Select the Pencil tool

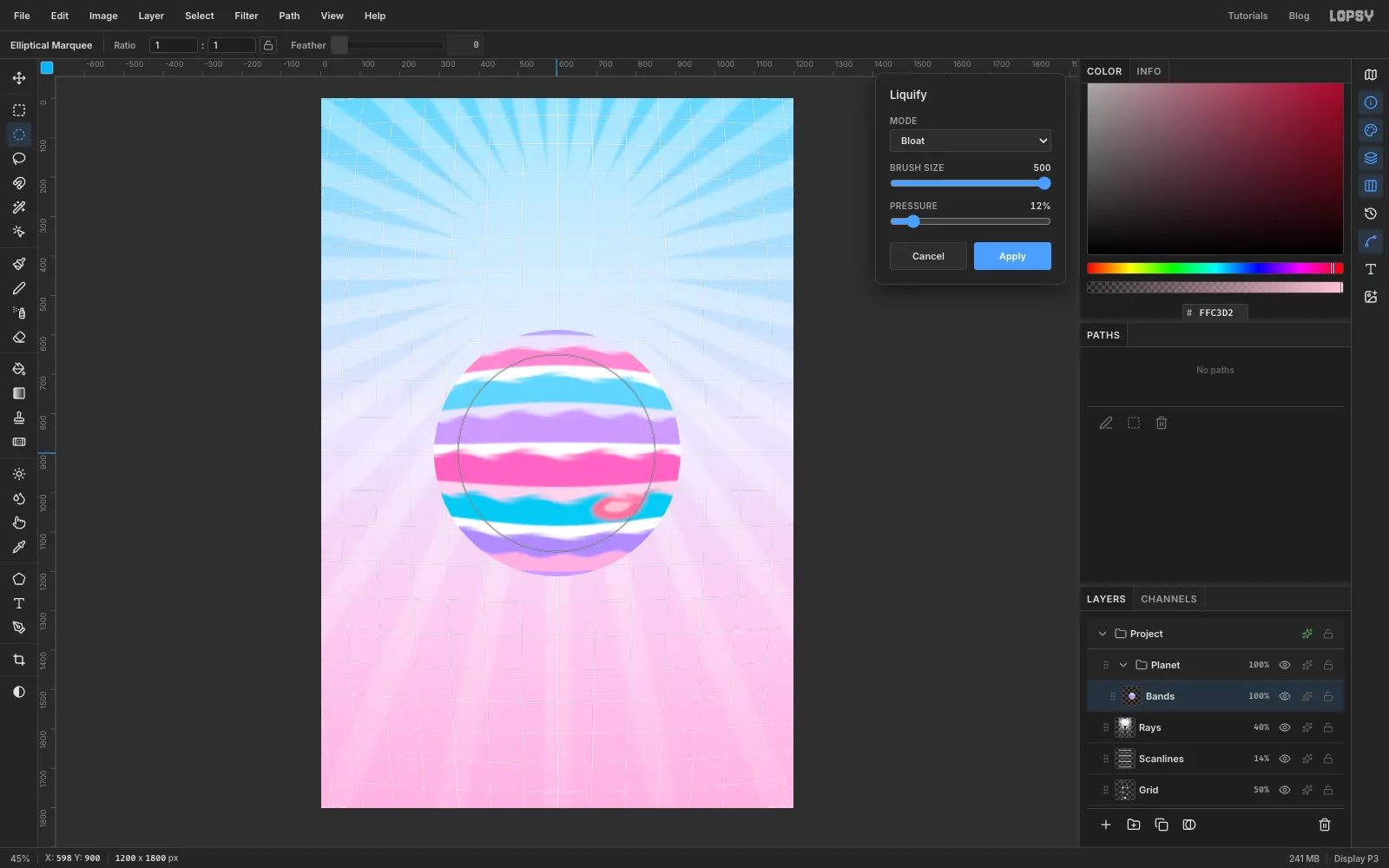pos(19,288)
